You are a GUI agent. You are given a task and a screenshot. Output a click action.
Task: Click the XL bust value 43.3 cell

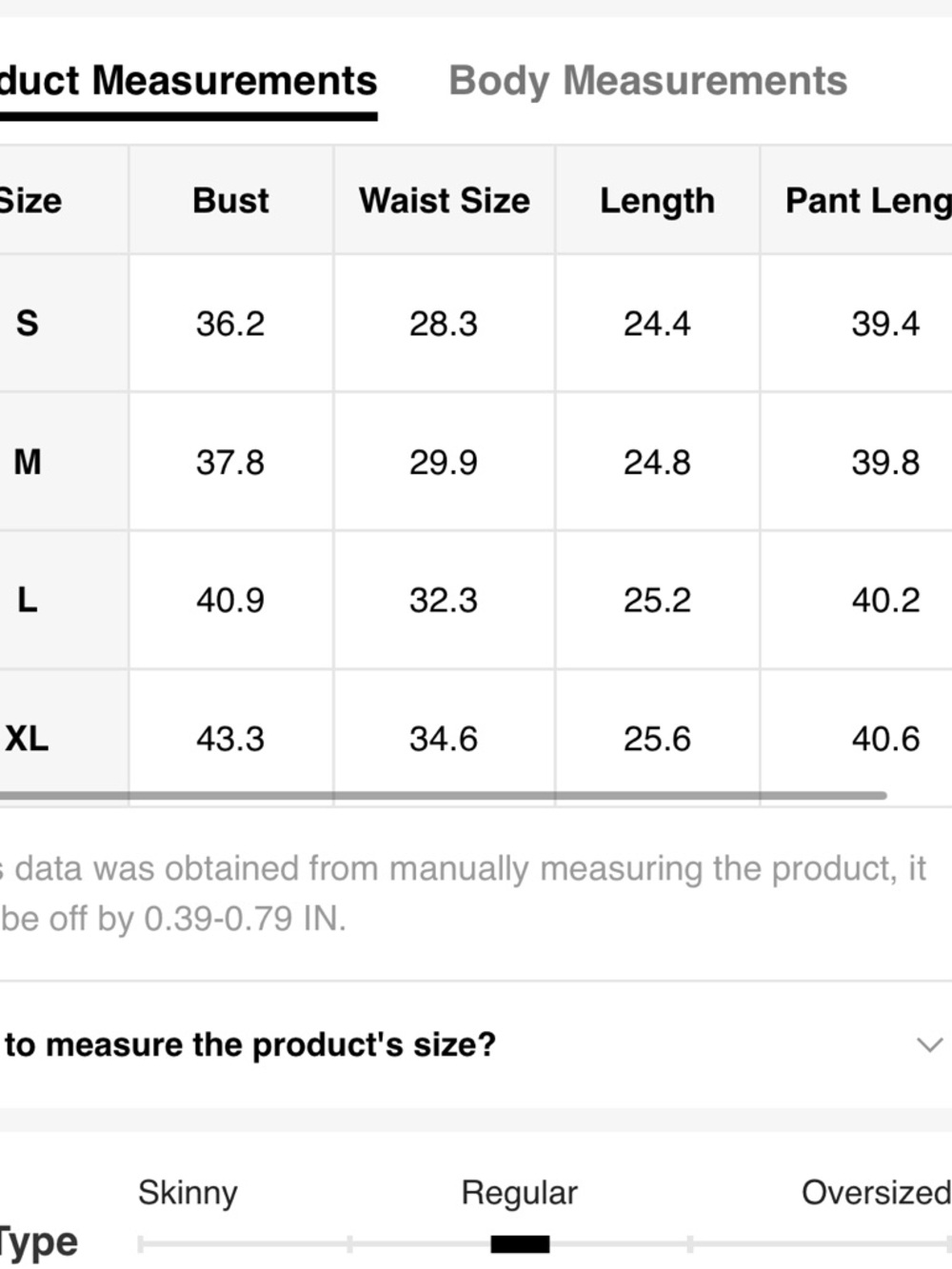(230, 739)
